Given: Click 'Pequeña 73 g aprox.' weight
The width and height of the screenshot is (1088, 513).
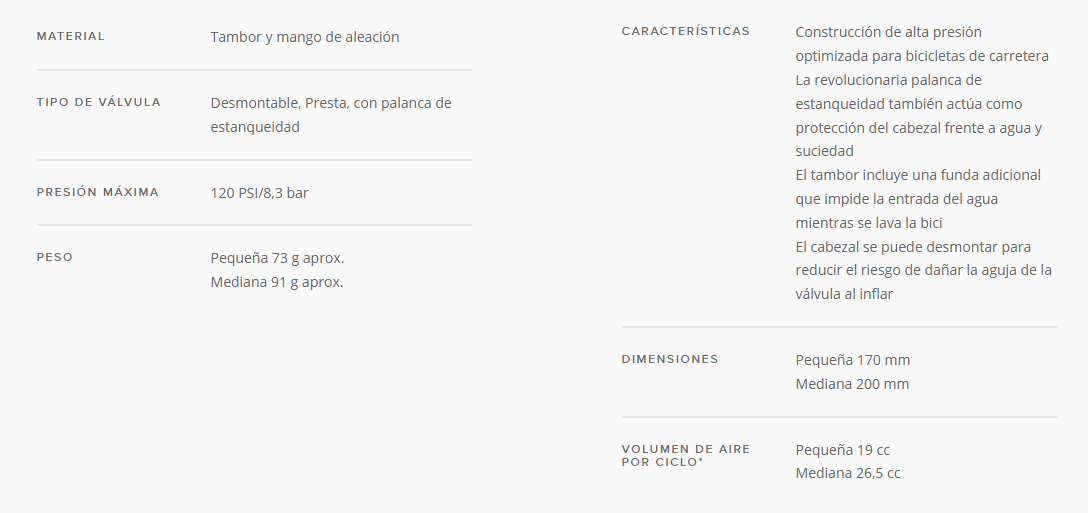Looking at the screenshot, I should pyautogui.click(x=278, y=258).
